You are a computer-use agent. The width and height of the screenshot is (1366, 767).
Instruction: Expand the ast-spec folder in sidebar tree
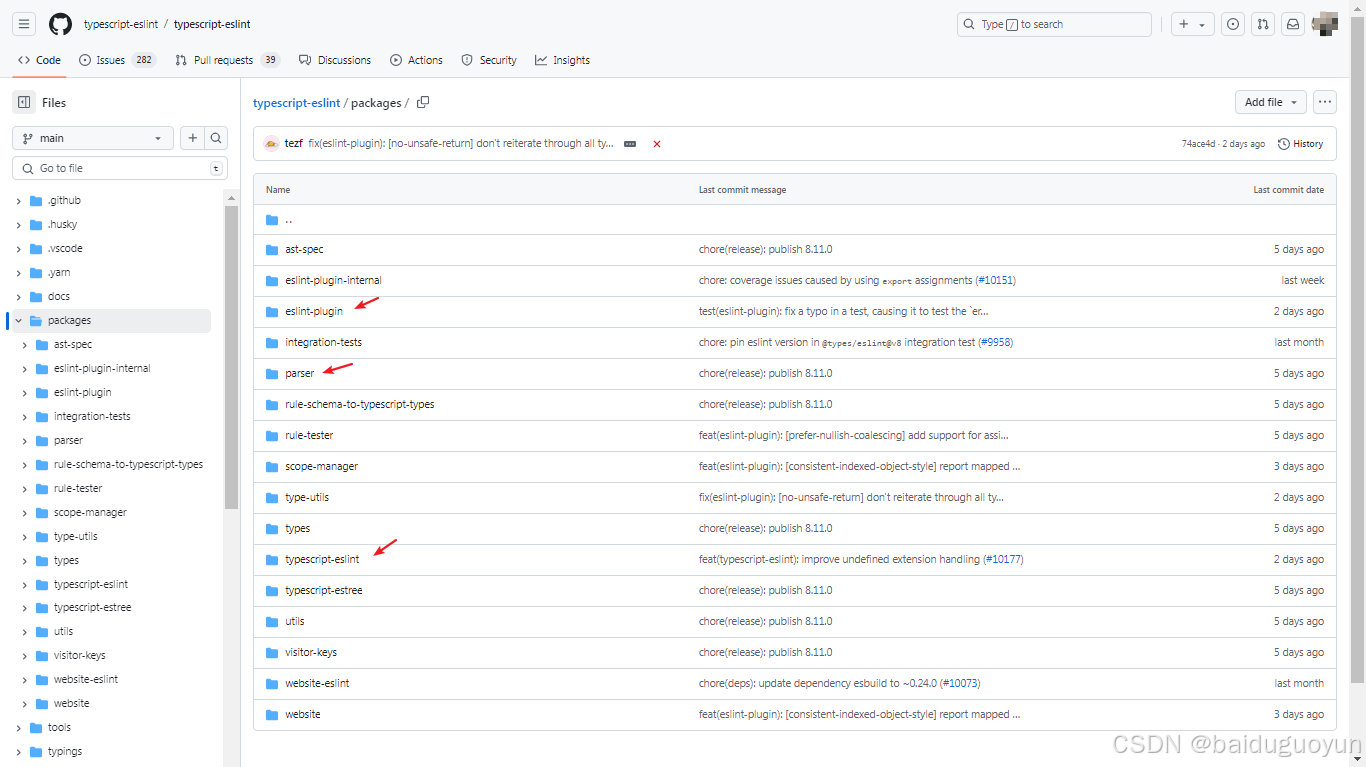point(25,344)
